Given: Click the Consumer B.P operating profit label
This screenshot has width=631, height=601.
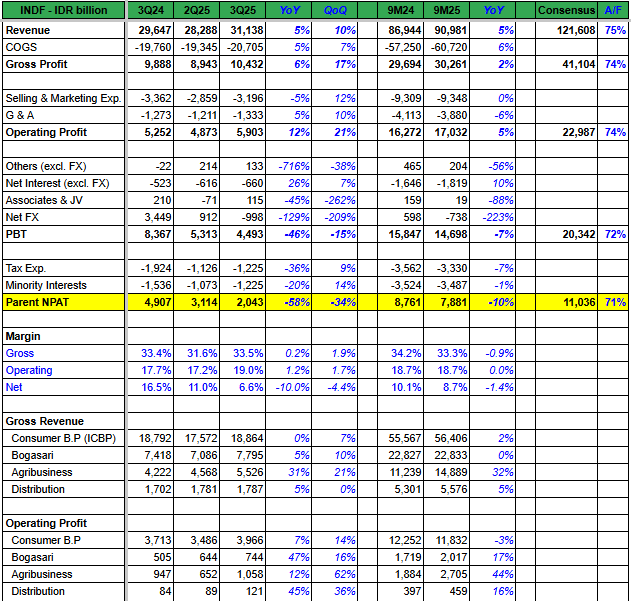Looking at the screenshot, I should click(45, 540).
